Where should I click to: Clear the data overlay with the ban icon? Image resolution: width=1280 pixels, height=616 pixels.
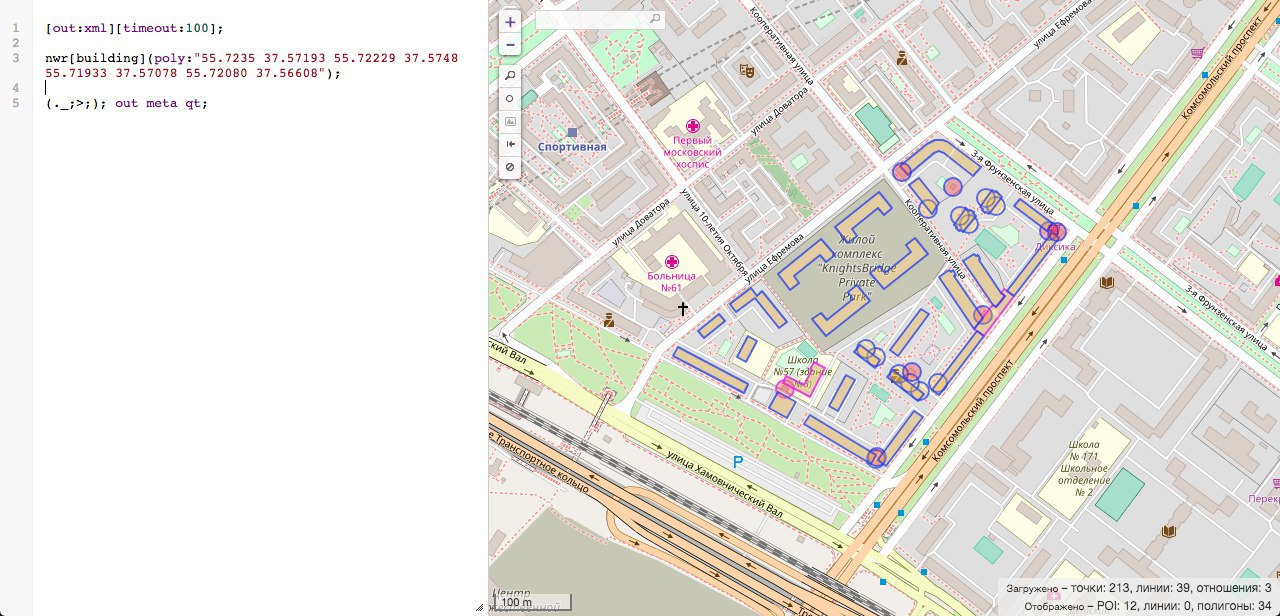[510, 167]
